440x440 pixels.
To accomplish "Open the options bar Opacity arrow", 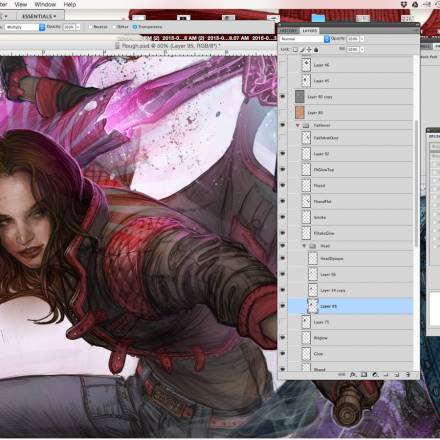I will point(78,27).
